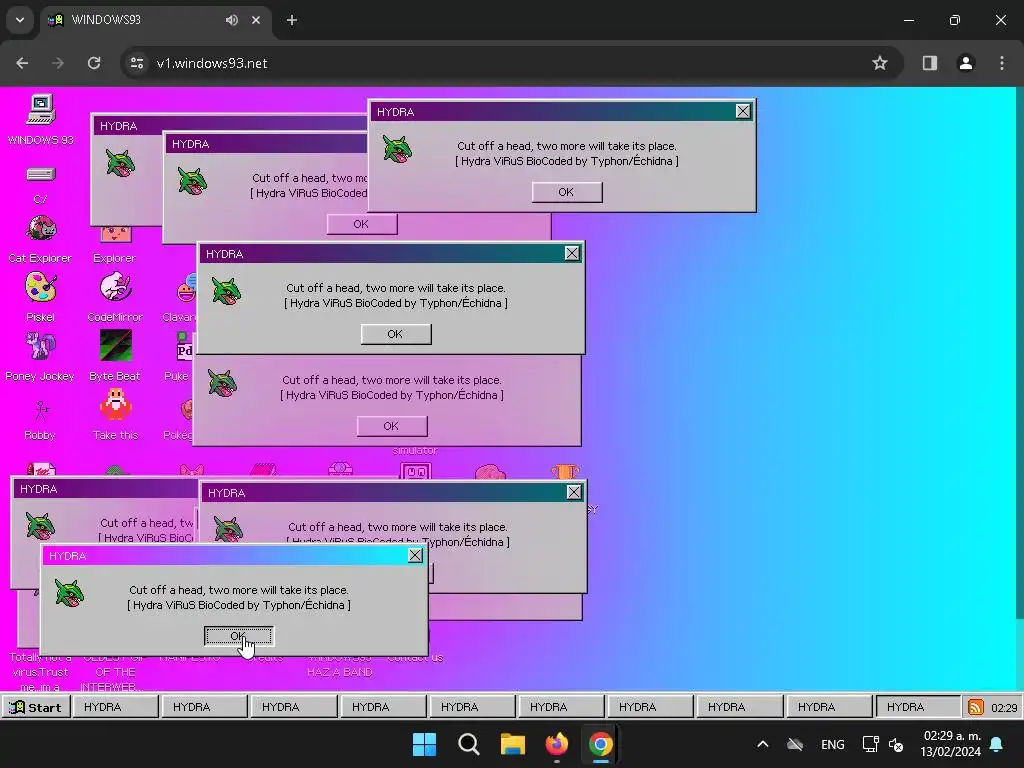Viewport: 1024px width, 768px height.
Task: Bookmark this page with the star
Action: [880, 63]
